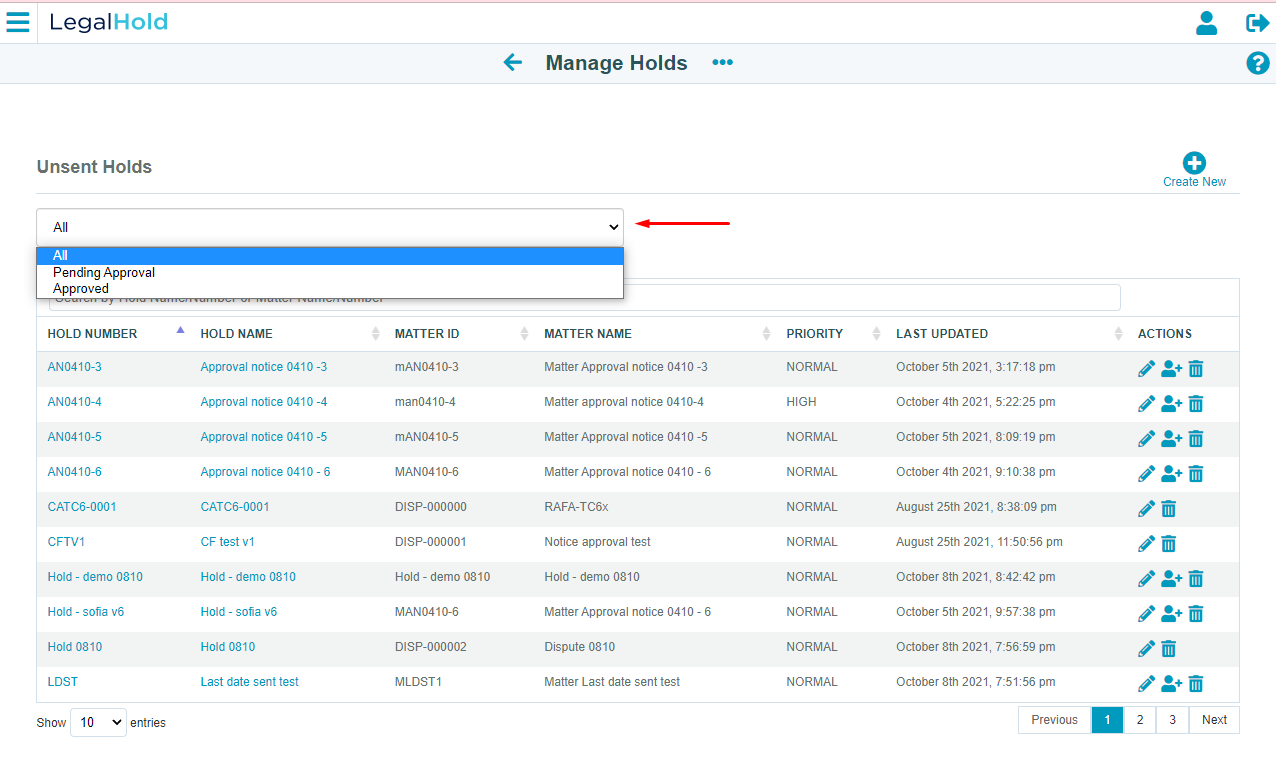Edit Hold 0810 with pencil icon
This screenshot has height=758, width=1276.
(1146, 649)
